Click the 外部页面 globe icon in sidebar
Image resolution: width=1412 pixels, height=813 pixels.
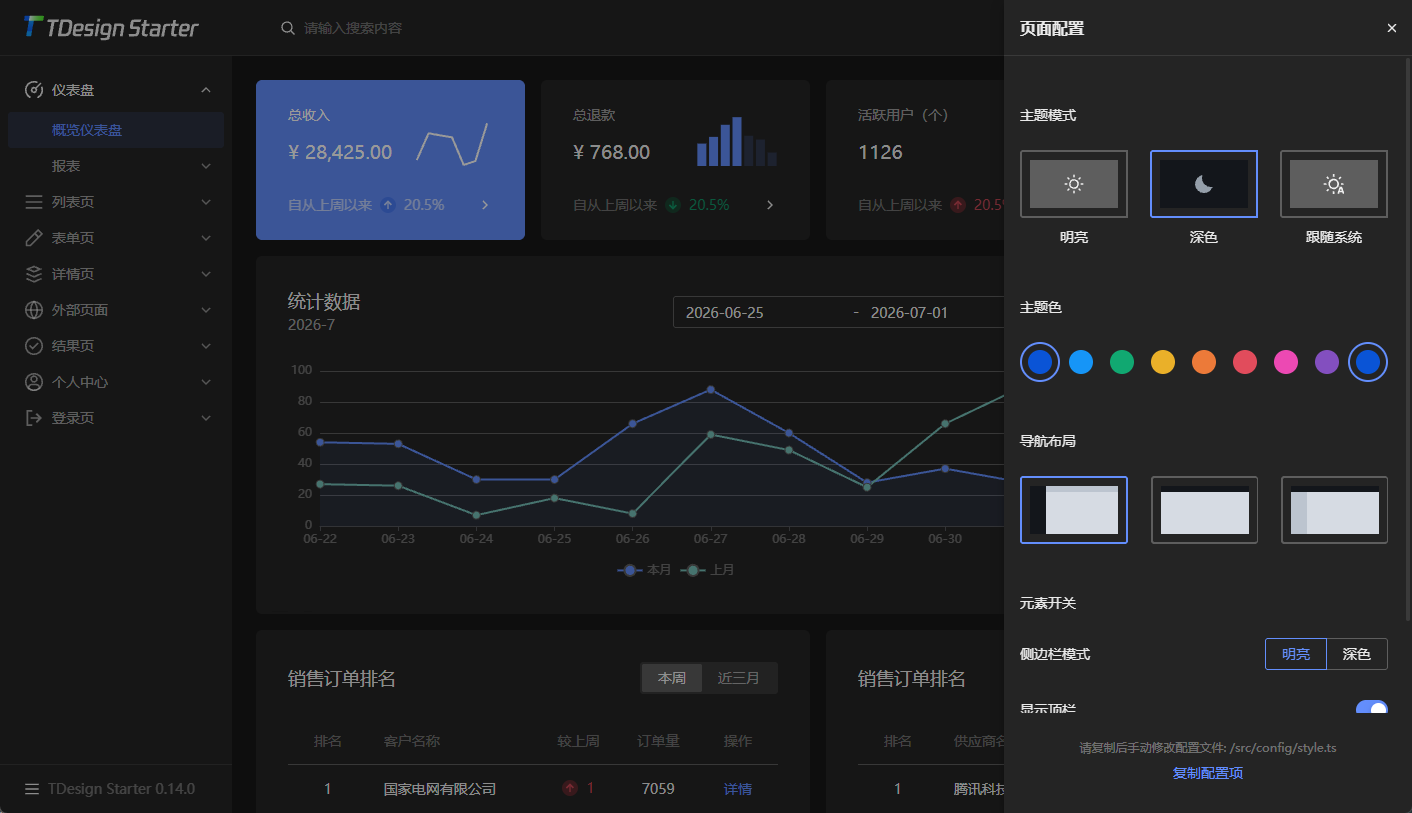tap(34, 310)
